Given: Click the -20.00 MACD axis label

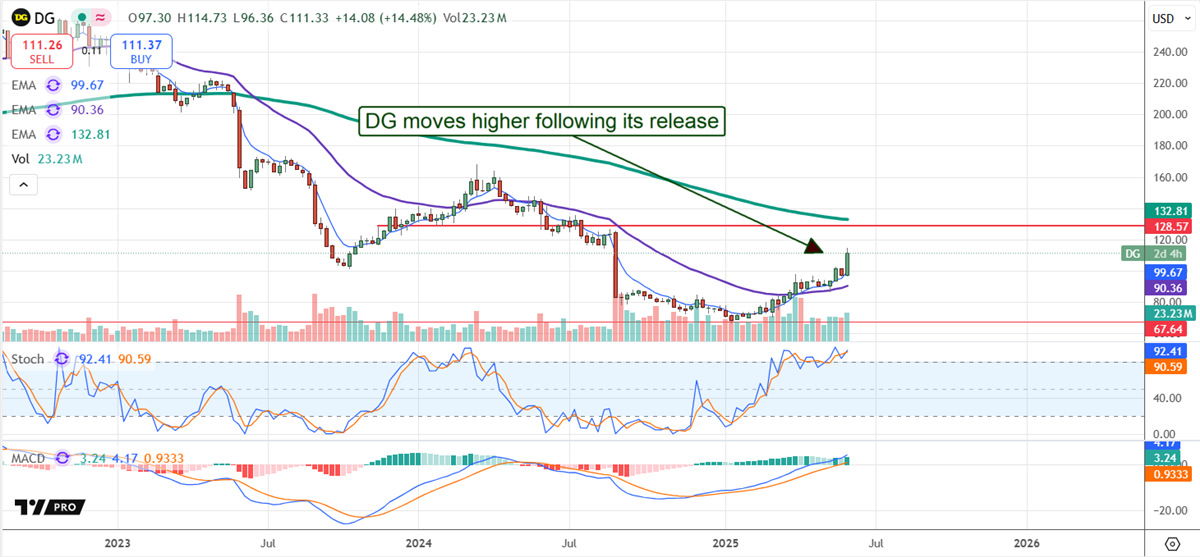Looking at the screenshot, I should 1168,509.
